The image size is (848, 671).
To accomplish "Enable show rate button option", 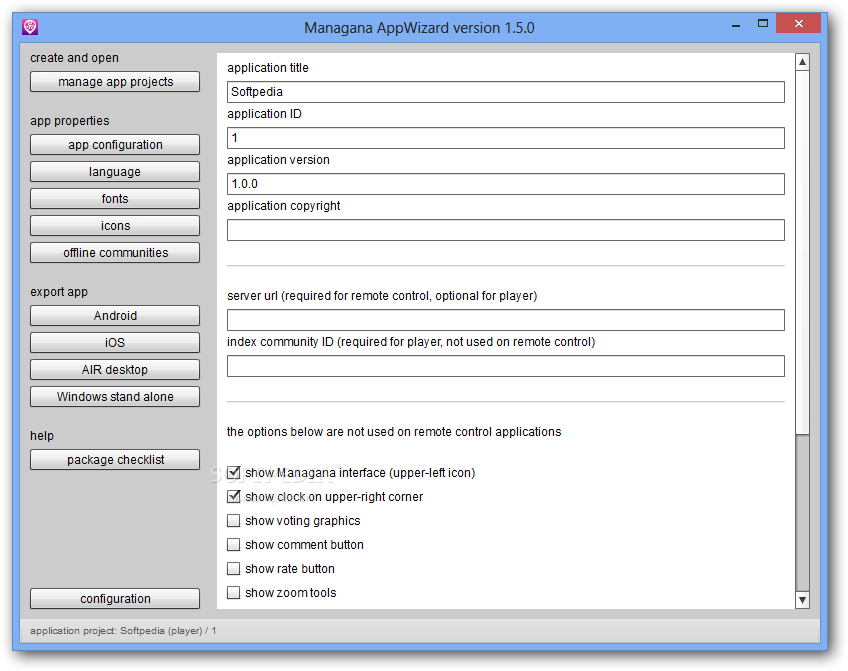I will click(234, 569).
